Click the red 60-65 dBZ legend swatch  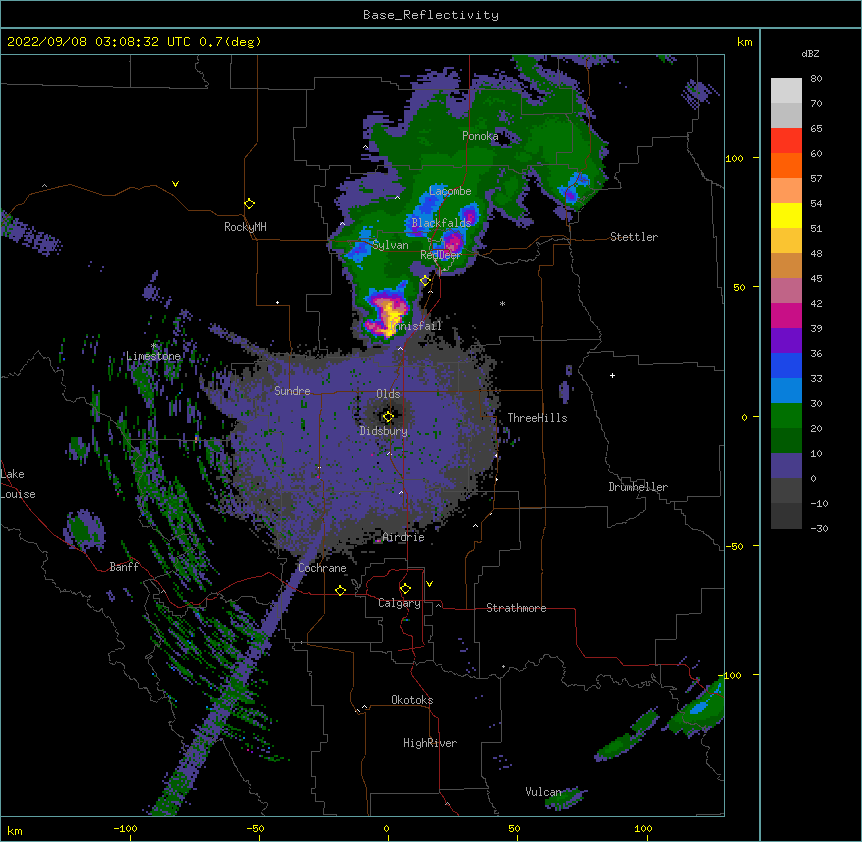point(786,140)
